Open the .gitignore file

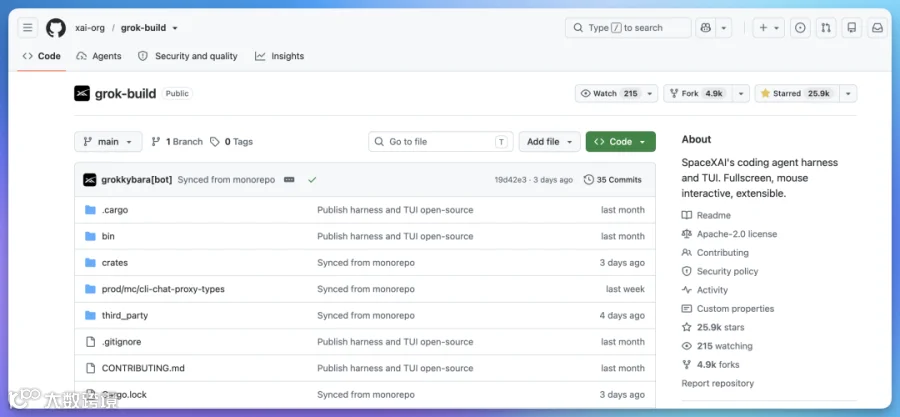[121, 342]
